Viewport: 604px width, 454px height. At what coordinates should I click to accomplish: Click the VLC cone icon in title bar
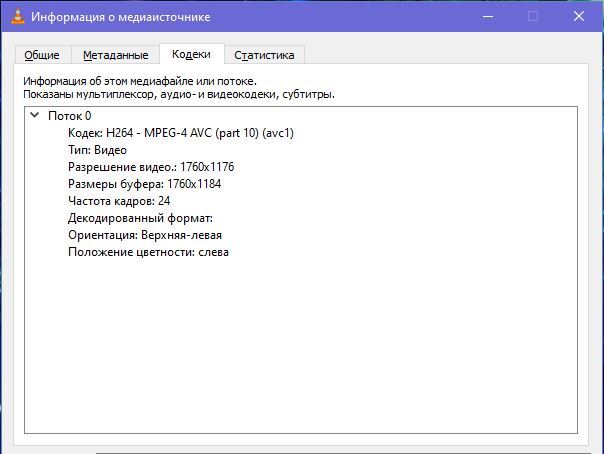pyautogui.click(x=18, y=16)
